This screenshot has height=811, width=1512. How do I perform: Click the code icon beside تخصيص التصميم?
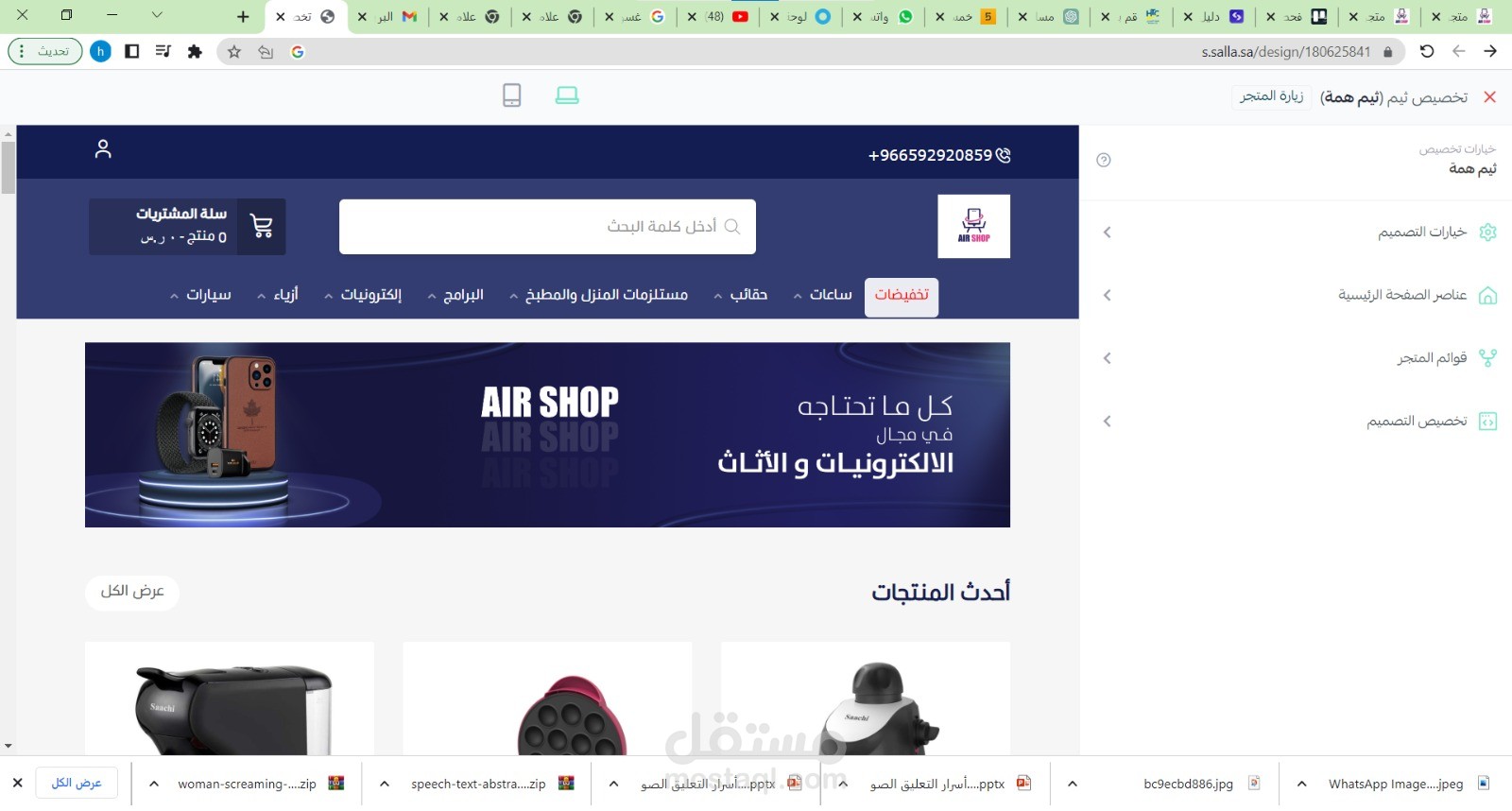[1487, 422]
